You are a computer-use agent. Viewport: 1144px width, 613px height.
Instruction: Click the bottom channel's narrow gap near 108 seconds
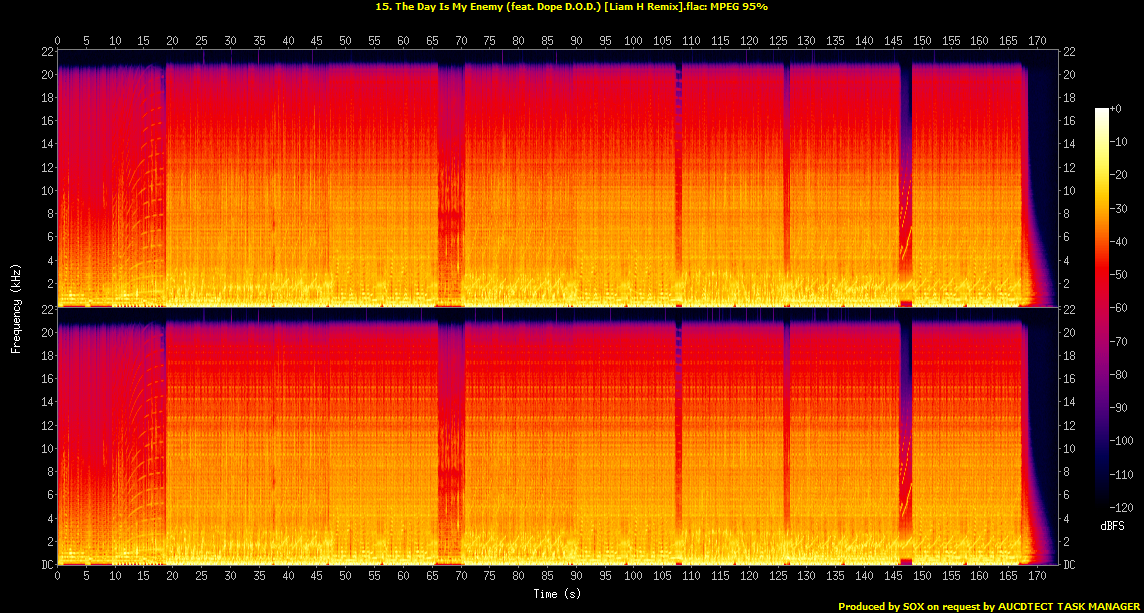679,440
